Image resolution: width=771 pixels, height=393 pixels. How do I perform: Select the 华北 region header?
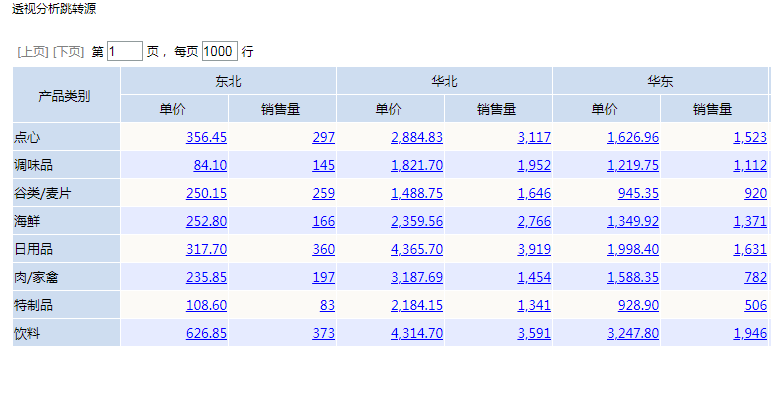(445, 81)
